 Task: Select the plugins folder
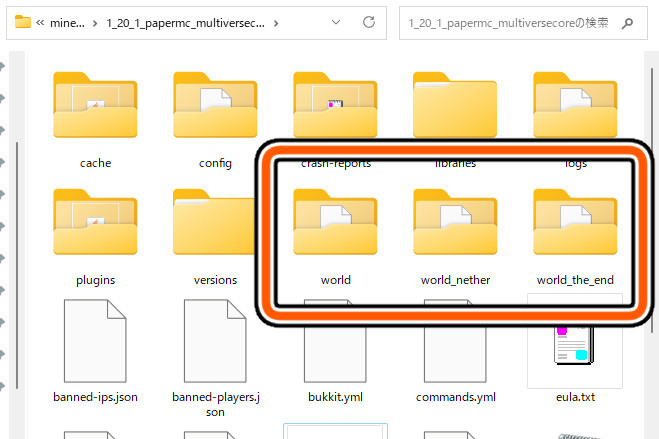click(95, 223)
